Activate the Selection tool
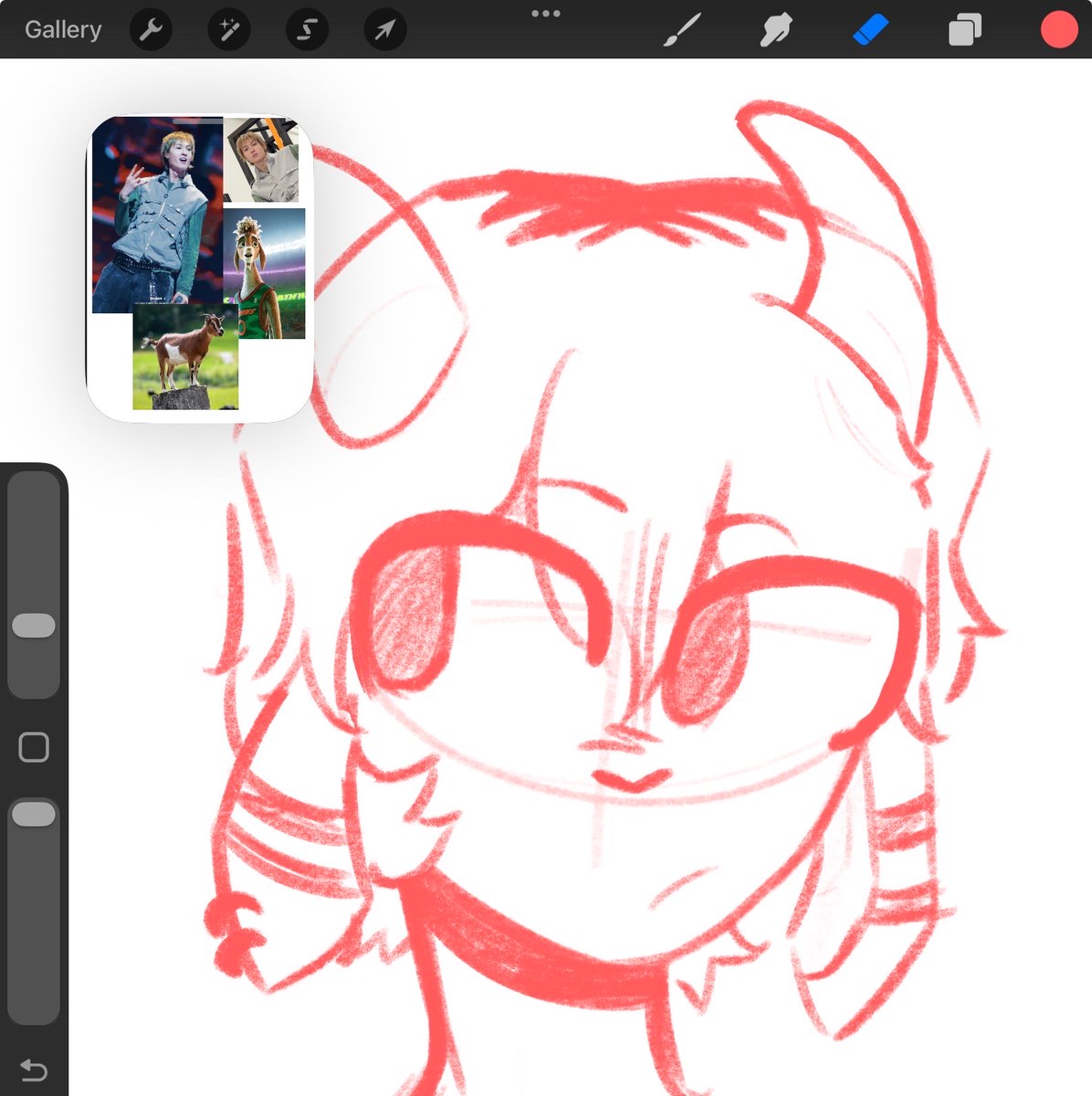The image size is (1092, 1096). click(x=308, y=30)
